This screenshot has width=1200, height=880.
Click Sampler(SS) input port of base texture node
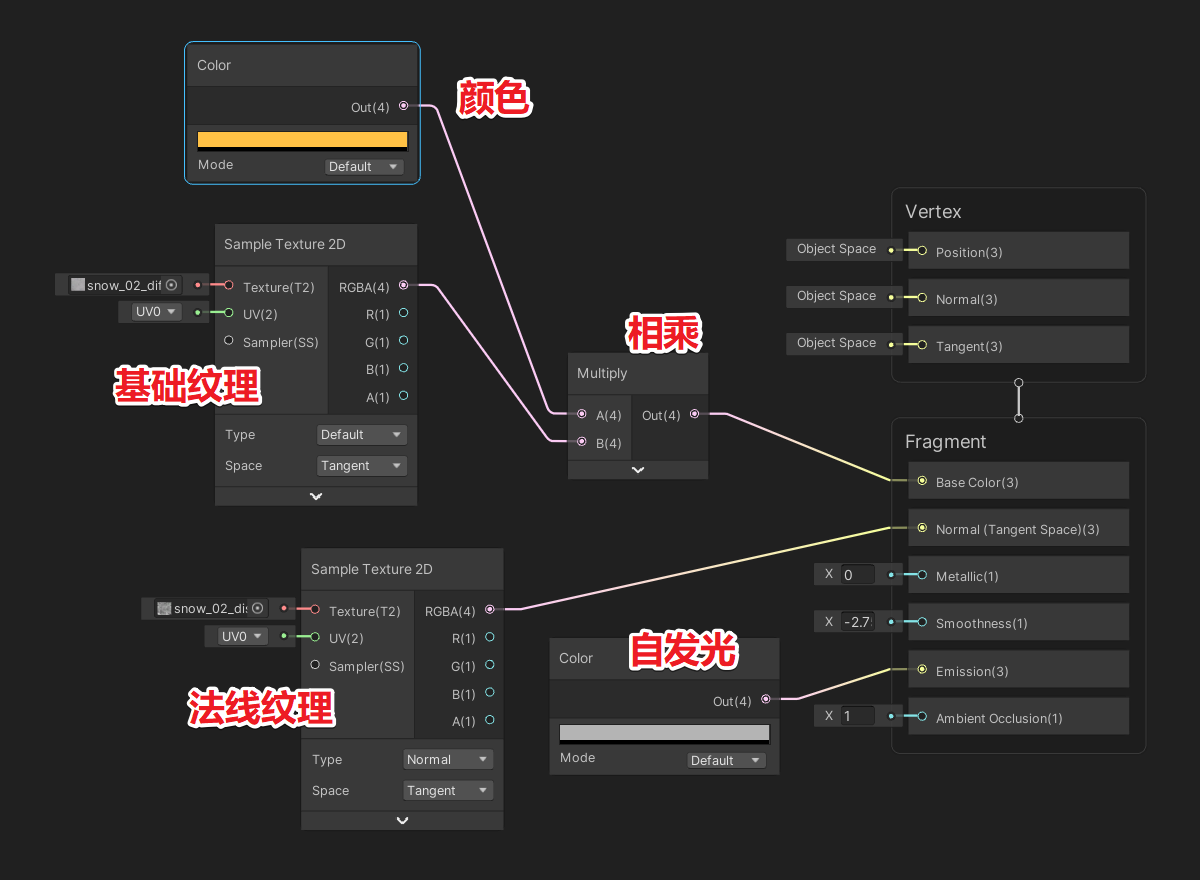[x=229, y=341]
